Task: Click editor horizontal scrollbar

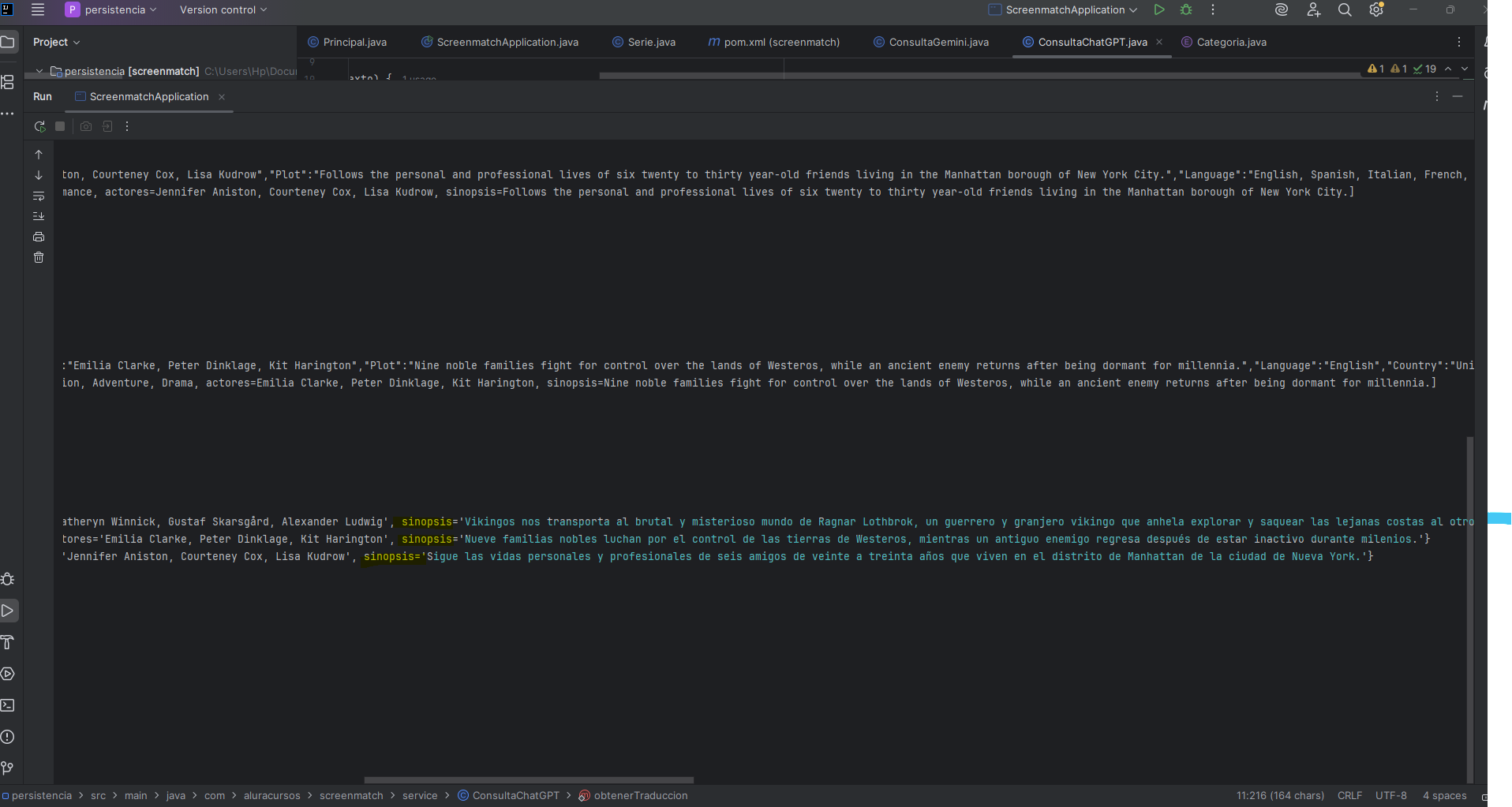Action: 980,76
